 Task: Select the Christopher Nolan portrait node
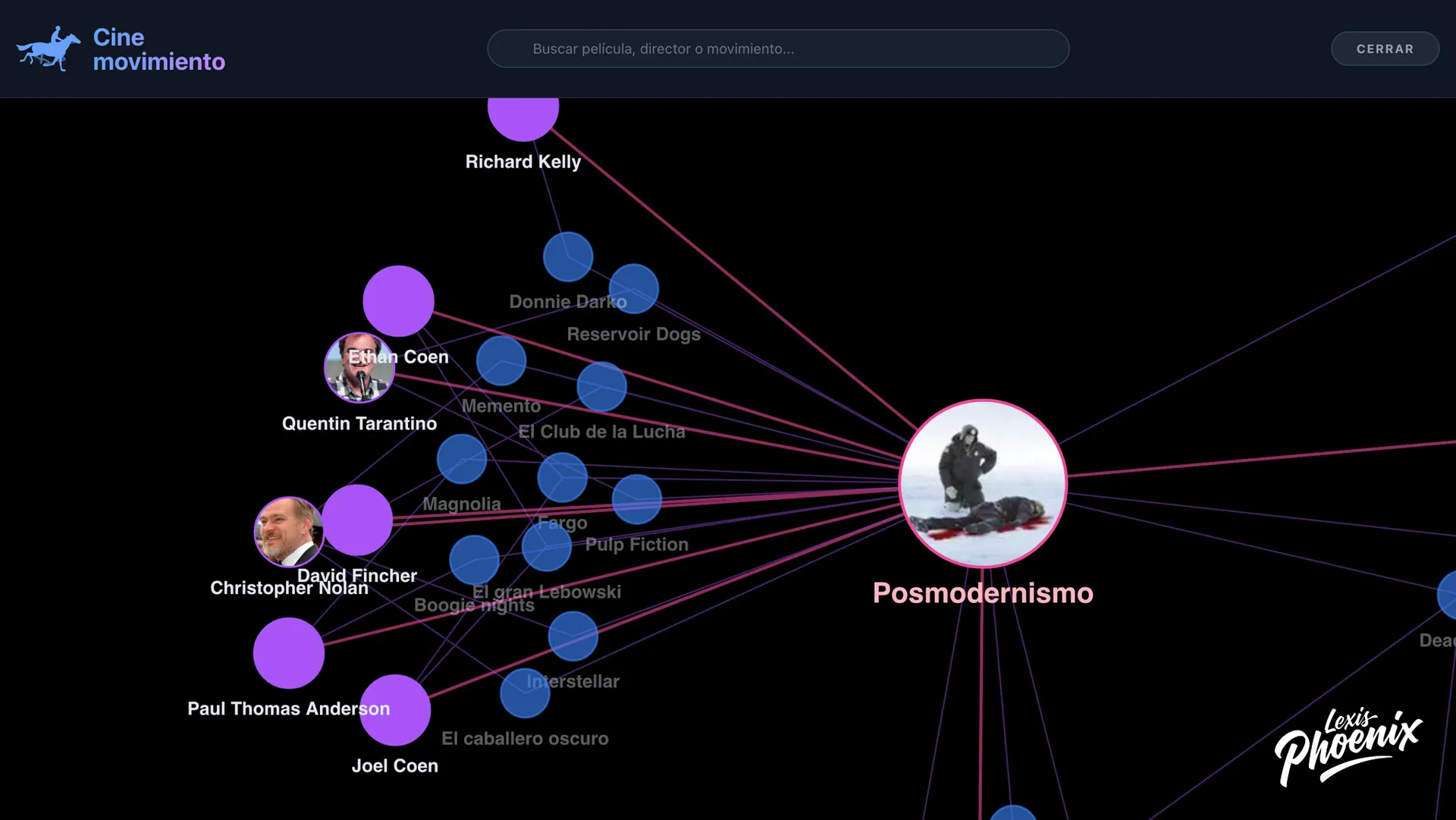[288, 532]
